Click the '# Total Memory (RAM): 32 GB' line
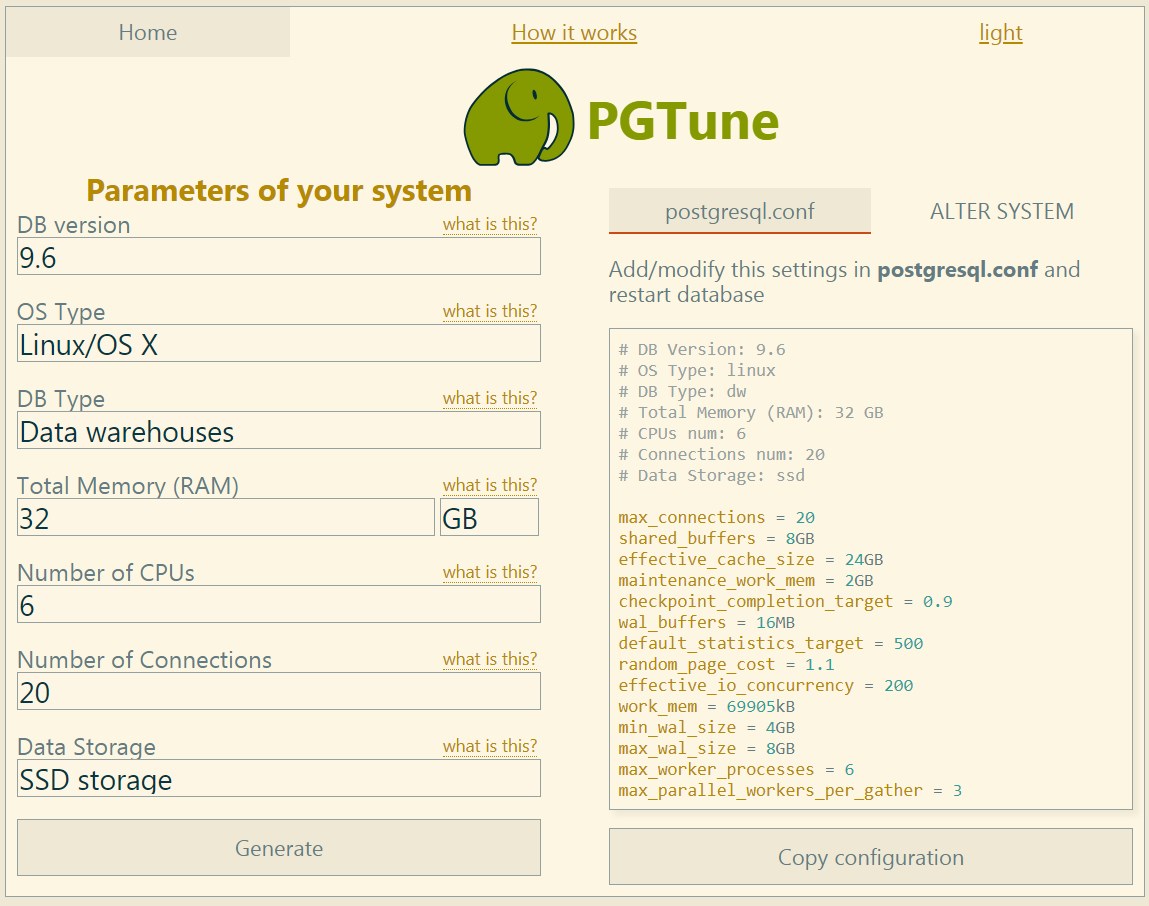Image resolution: width=1149 pixels, height=906 pixels. [x=751, y=413]
